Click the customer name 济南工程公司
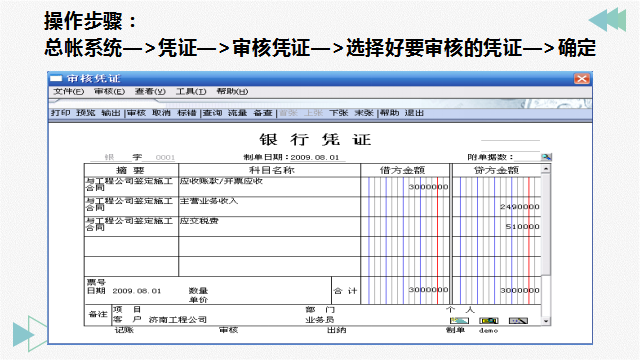The height and width of the screenshot is (360, 640). click(178, 320)
